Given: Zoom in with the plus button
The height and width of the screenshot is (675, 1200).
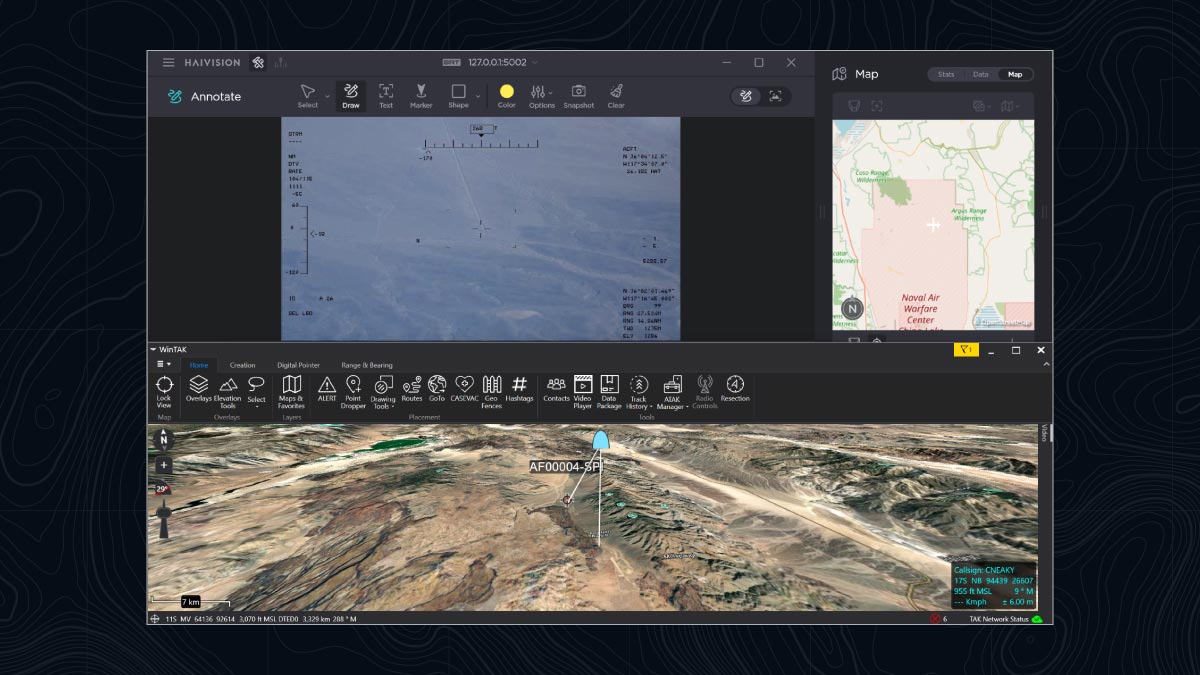Looking at the screenshot, I should coord(164,465).
